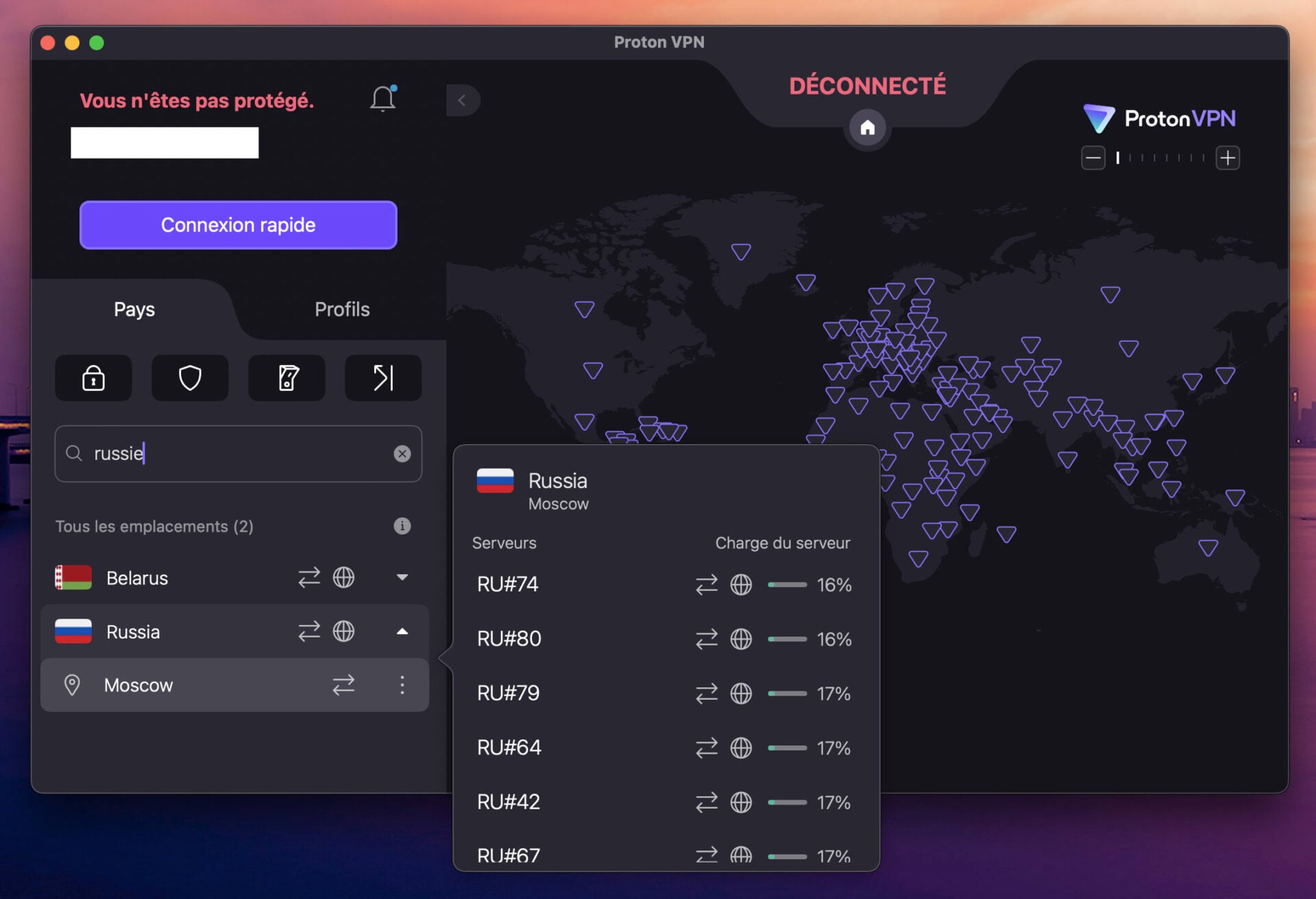Click the Proton VPN logo

[x=1160, y=119]
